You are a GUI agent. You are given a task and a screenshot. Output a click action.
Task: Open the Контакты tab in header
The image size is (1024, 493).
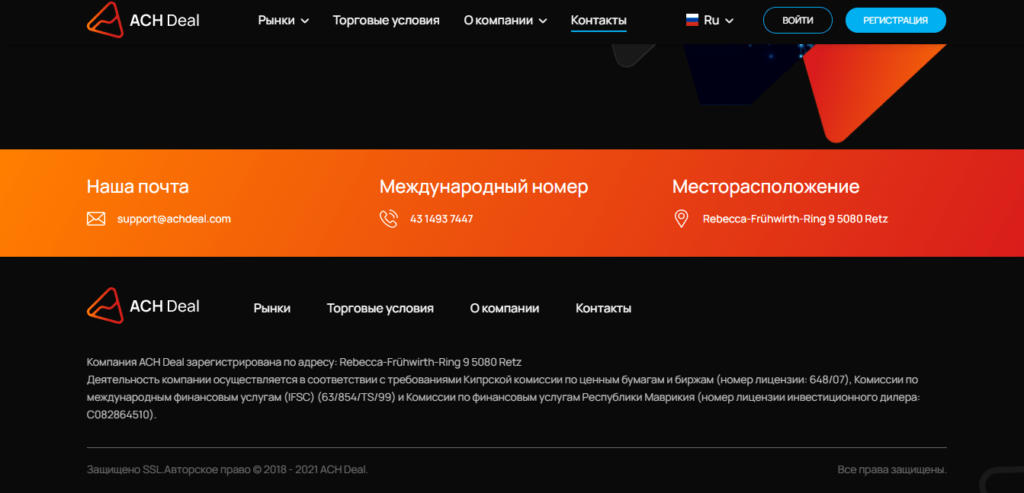(599, 20)
